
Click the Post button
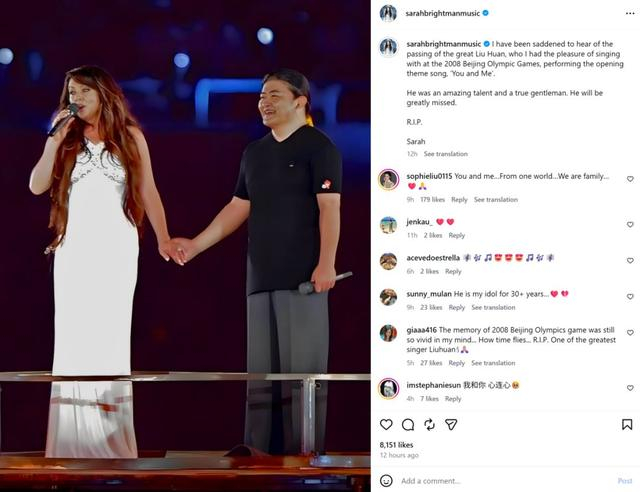tap(625, 481)
